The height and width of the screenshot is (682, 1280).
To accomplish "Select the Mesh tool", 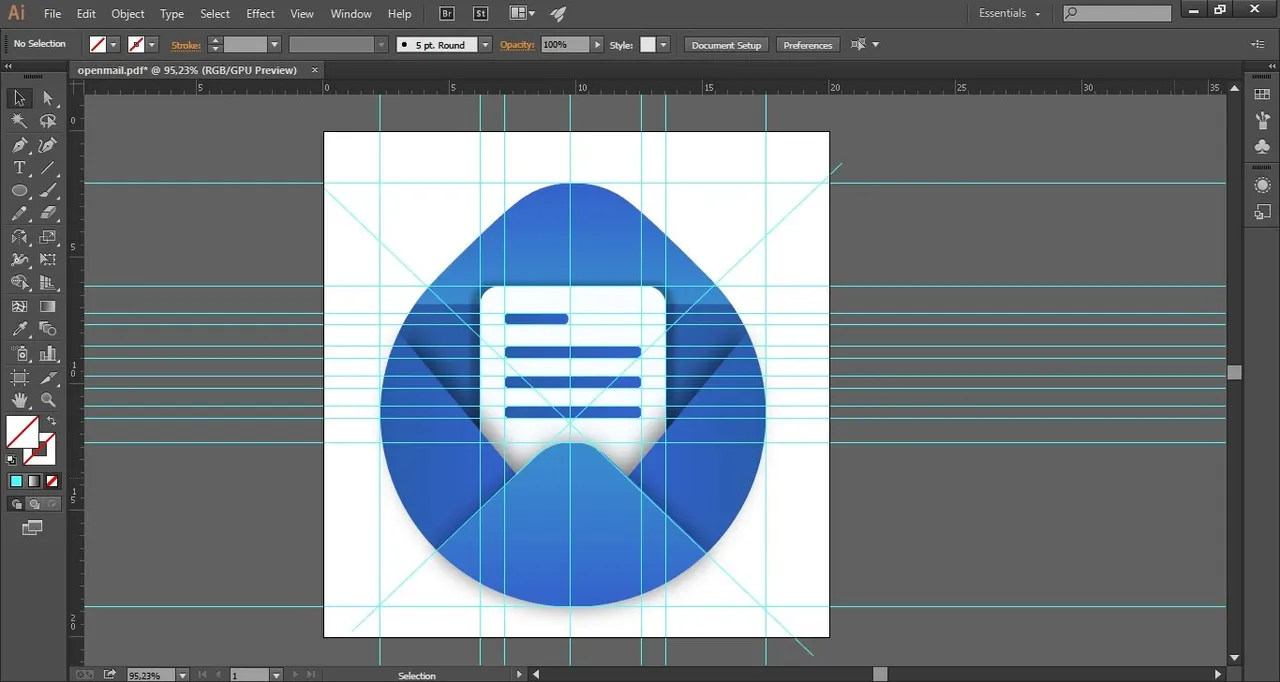I will coord(19,306).
